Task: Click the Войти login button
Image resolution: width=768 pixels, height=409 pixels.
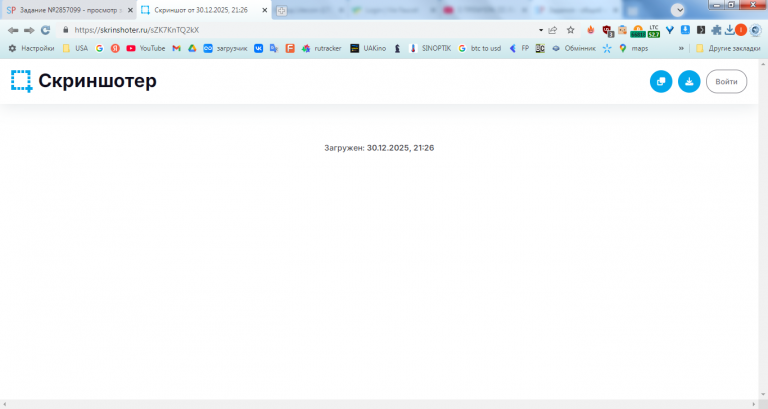Action: coord(726,82)
